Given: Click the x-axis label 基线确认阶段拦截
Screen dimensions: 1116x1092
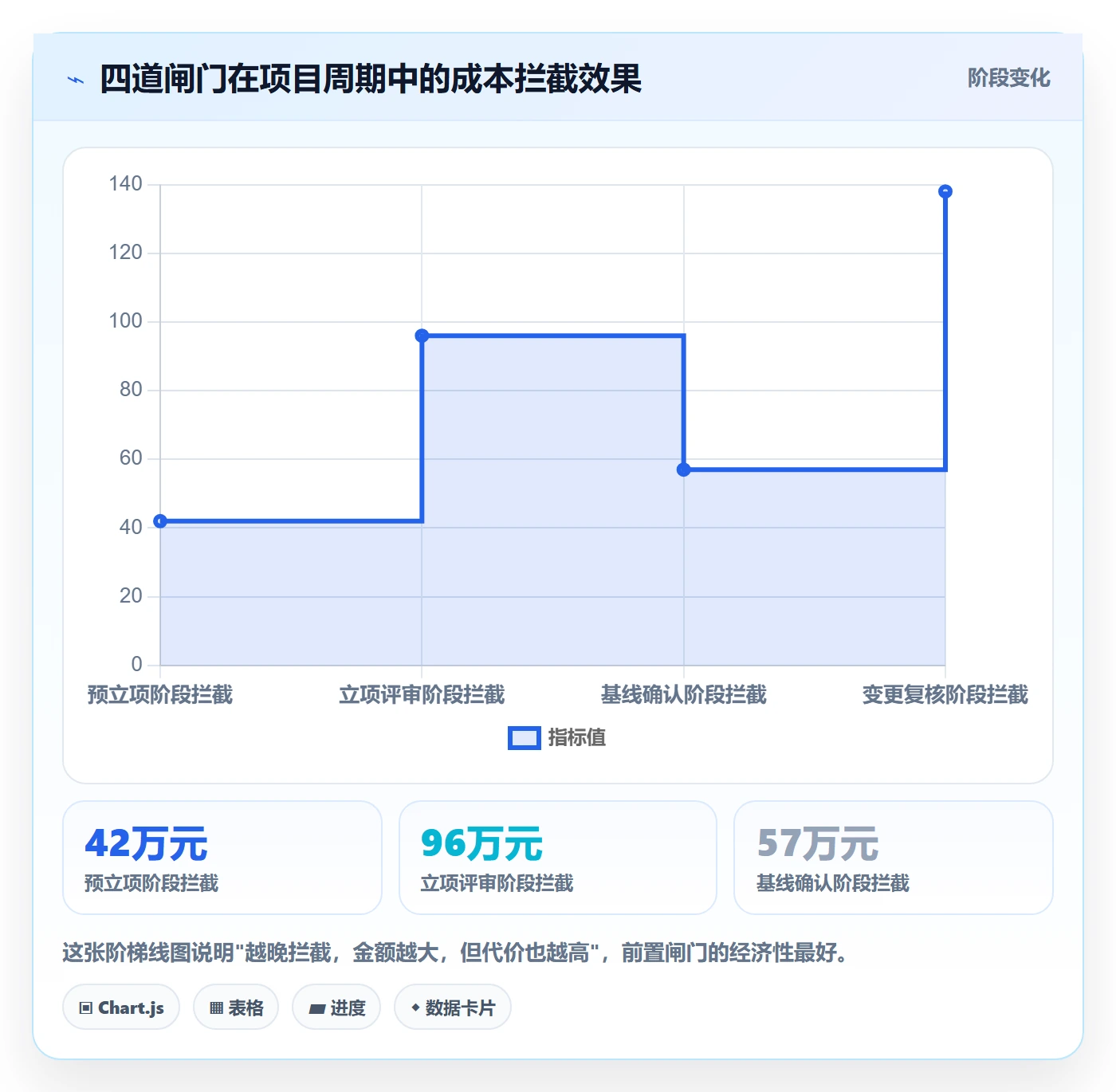Looking at the screenshot, I should point(683,695).
